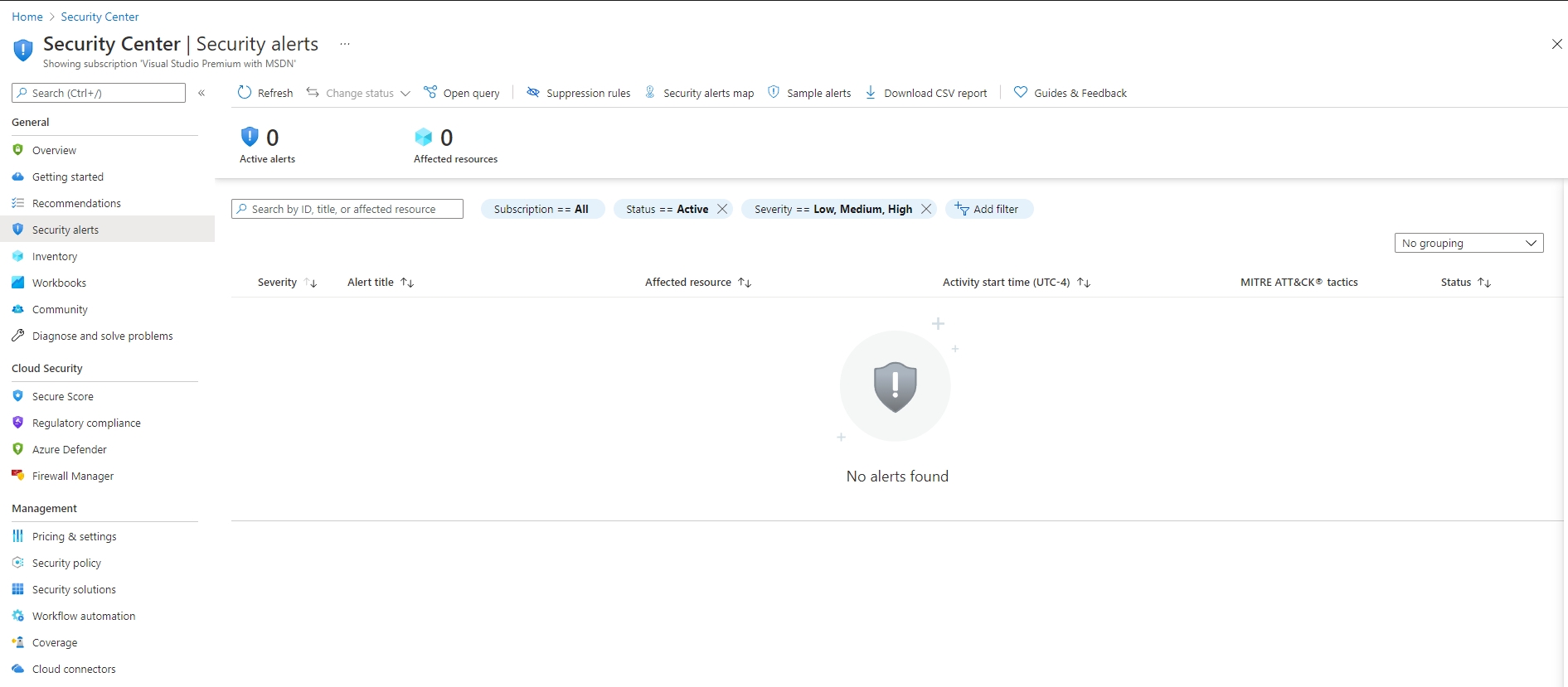This screenshot has width=1568, height=687.
Task: Remove the Status == Active filter
Action: click(x=722, y=209)
